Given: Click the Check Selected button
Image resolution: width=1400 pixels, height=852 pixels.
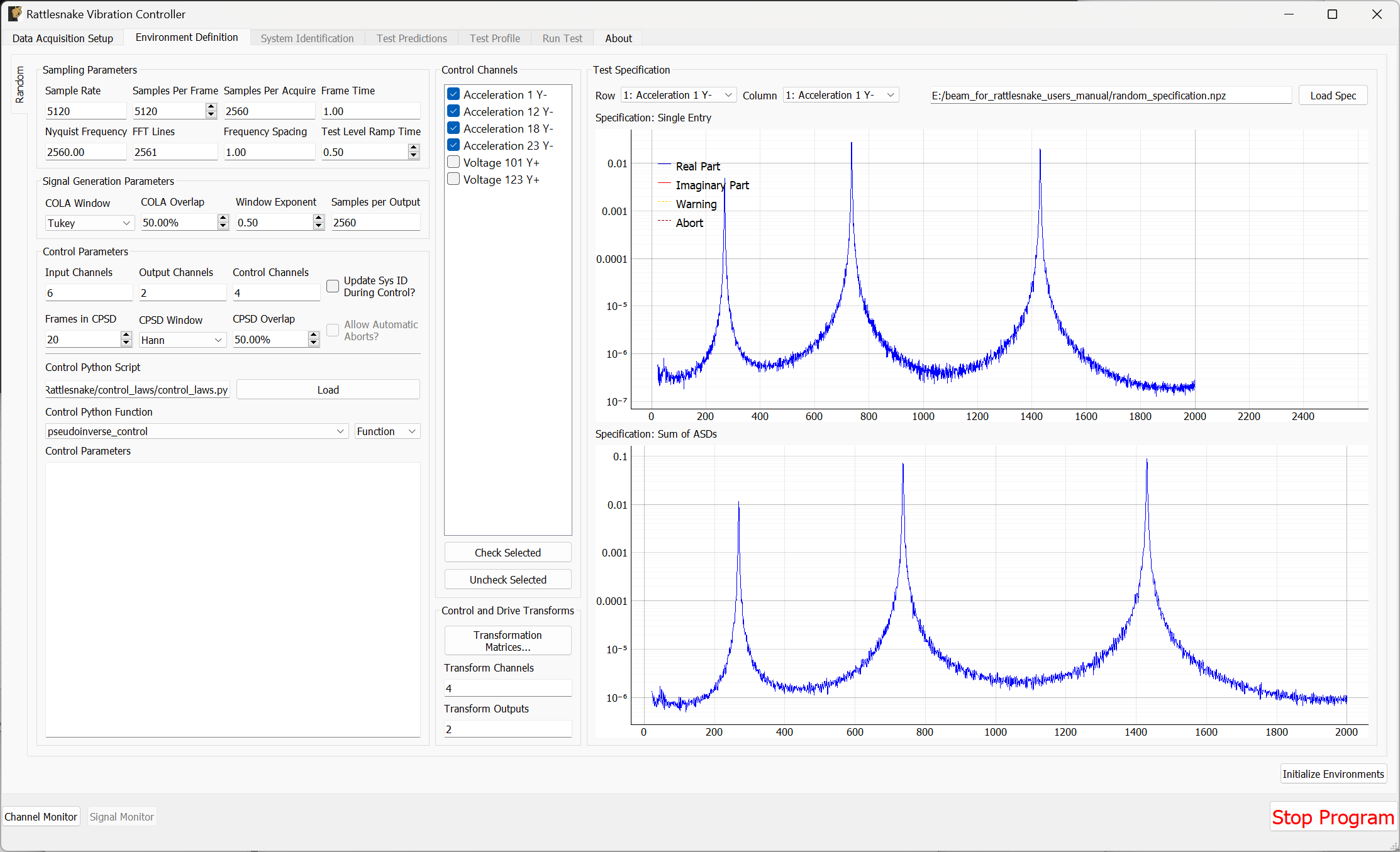Looking at the screenshot, I should (x=508, y=552).
